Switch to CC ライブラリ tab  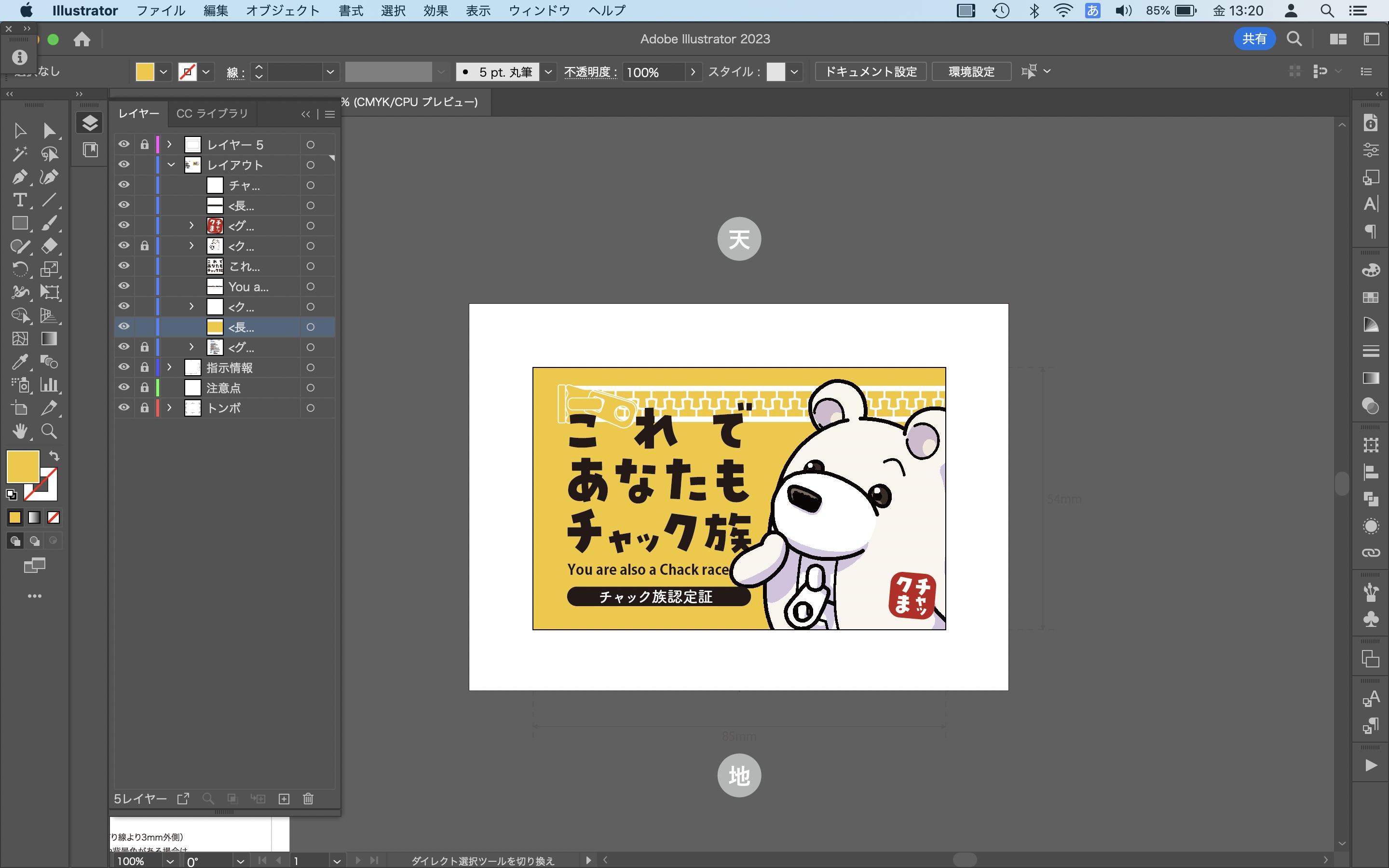(212, 114)
